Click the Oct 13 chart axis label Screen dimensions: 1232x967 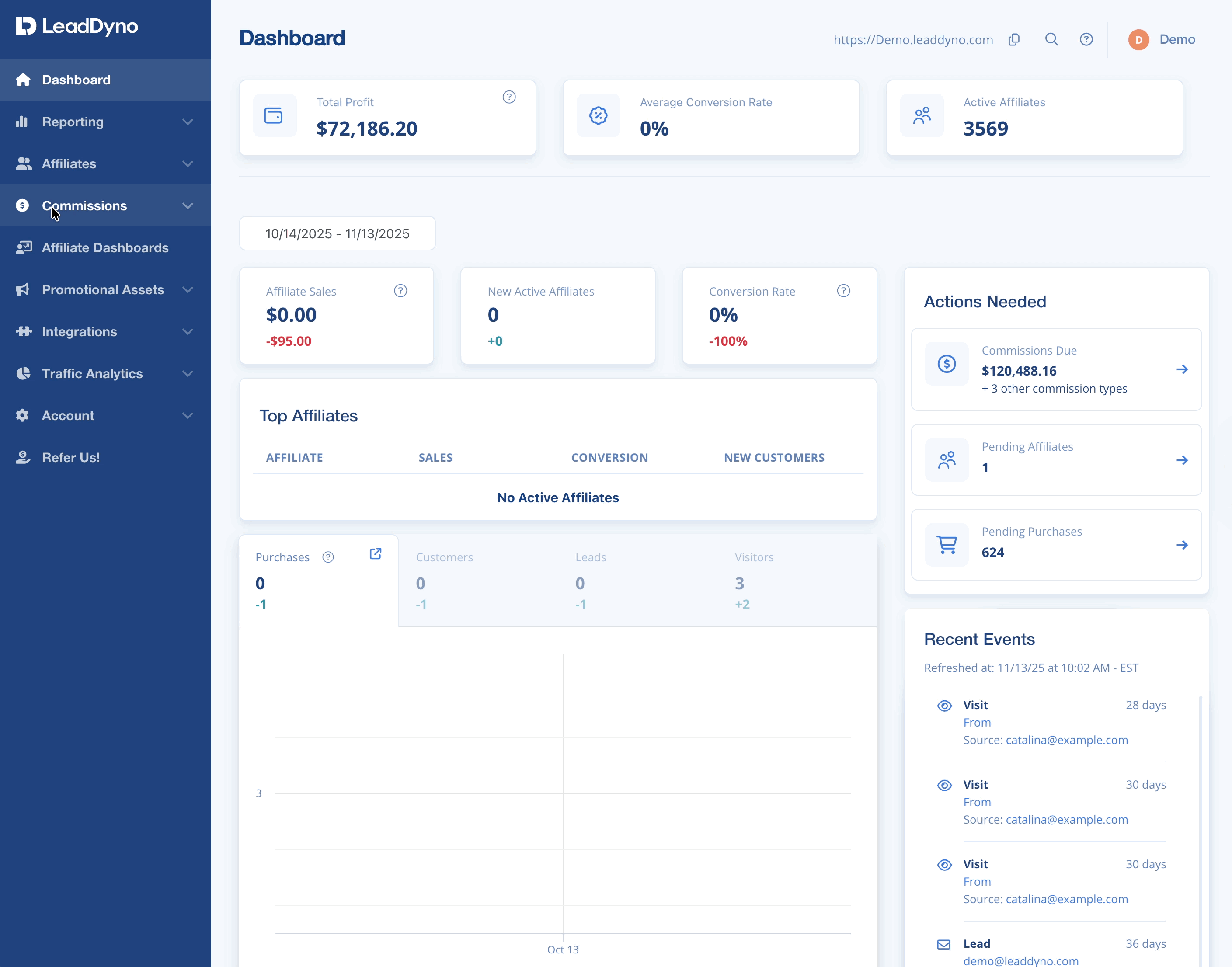563,950
